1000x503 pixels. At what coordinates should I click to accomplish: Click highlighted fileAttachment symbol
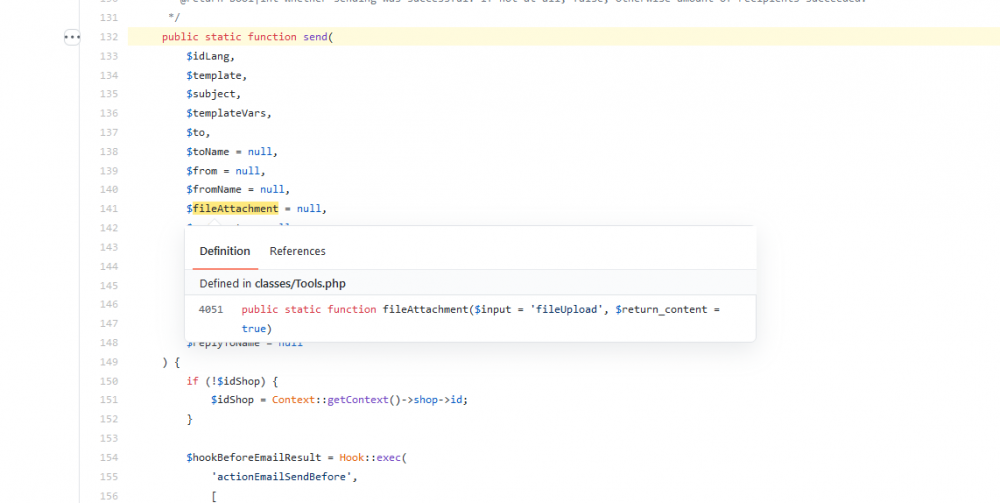point(235,208)
